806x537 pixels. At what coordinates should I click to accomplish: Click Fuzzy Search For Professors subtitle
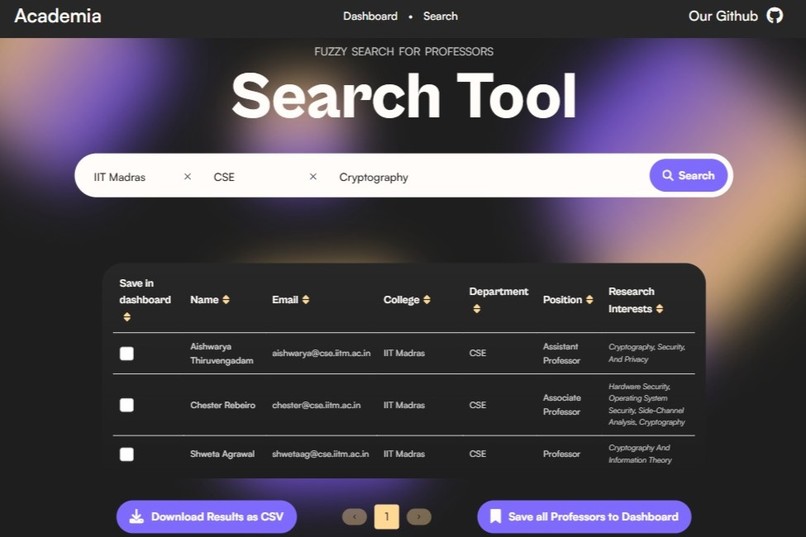404,51
